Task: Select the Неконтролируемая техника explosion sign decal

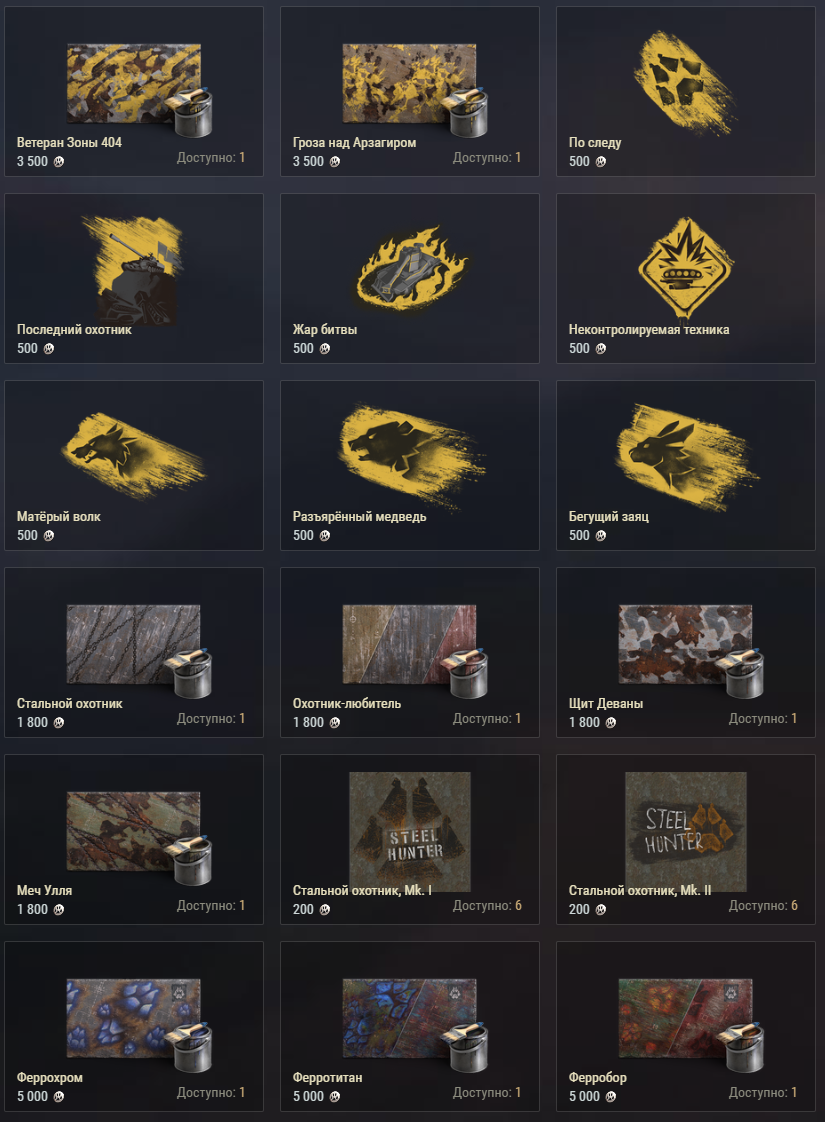Action: pyautogui.click(x=685, y=268)
